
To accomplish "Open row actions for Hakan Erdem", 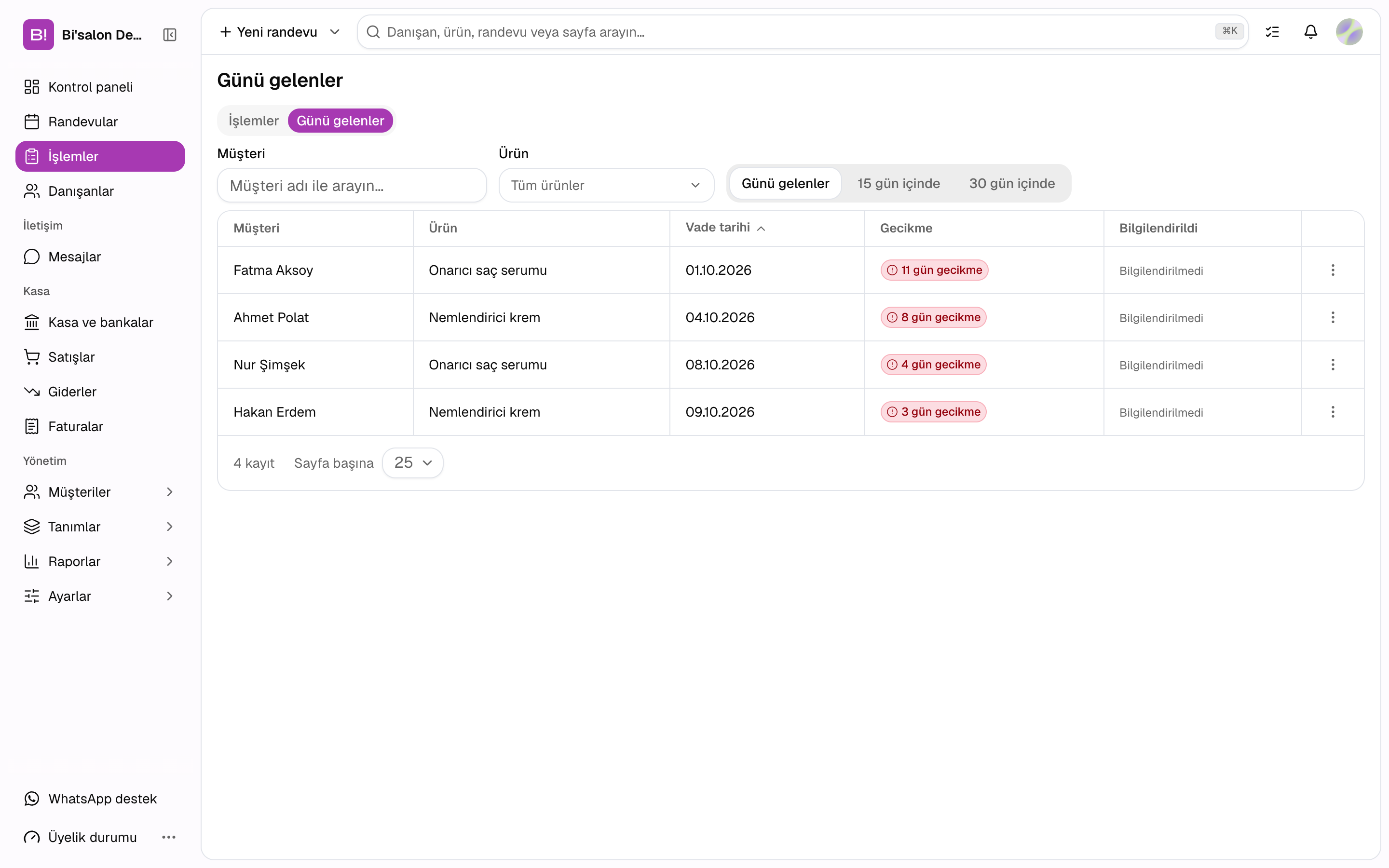I will coord(1333,412).
